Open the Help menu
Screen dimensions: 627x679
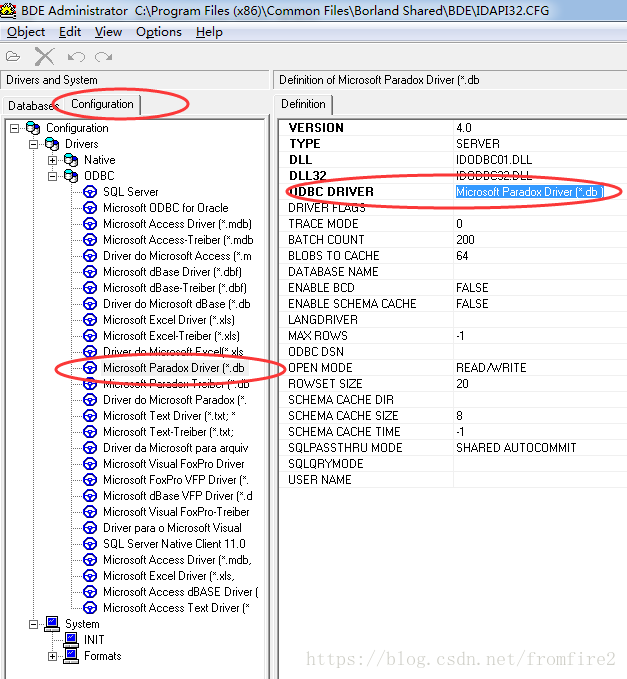click(209, 32)
